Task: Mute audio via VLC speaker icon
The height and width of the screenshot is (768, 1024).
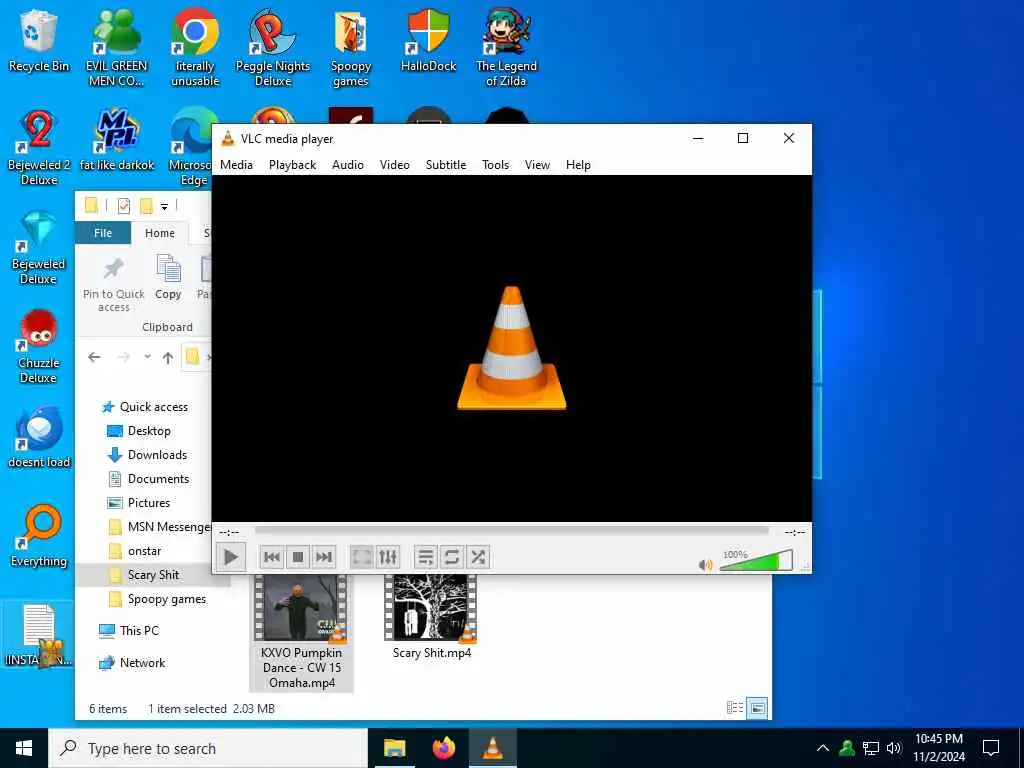Action: [705, 565]
